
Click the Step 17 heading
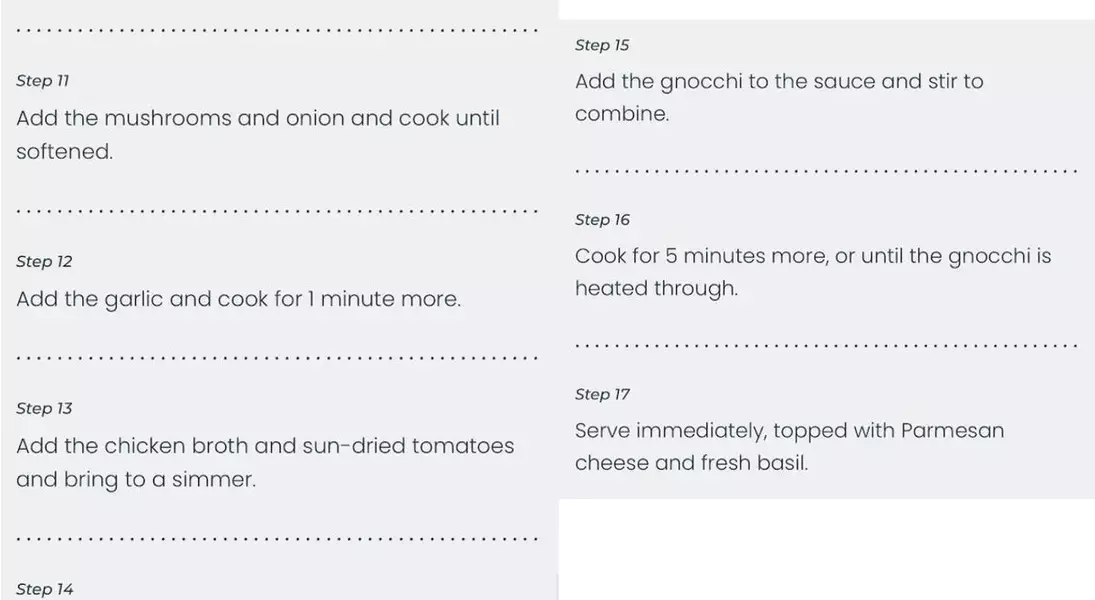tap(602, 395)
